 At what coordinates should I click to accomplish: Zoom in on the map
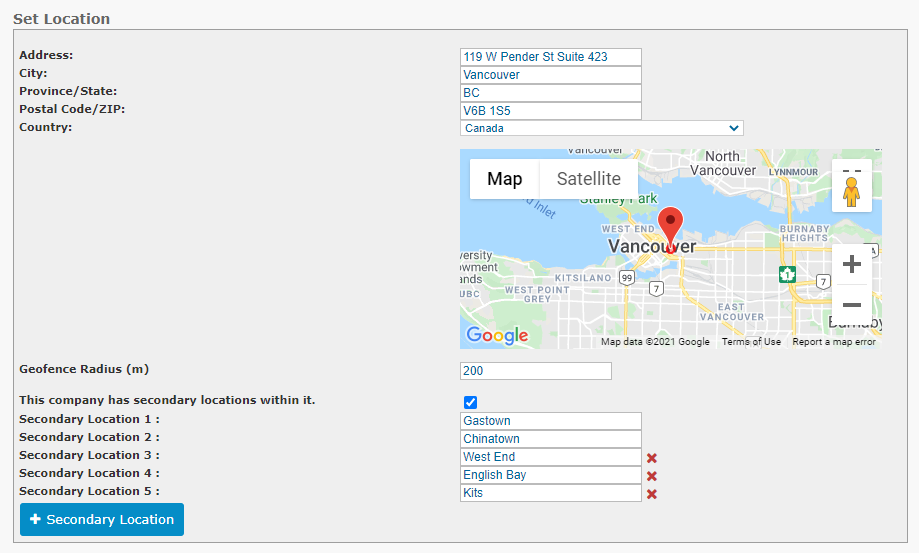coord(852,264)
